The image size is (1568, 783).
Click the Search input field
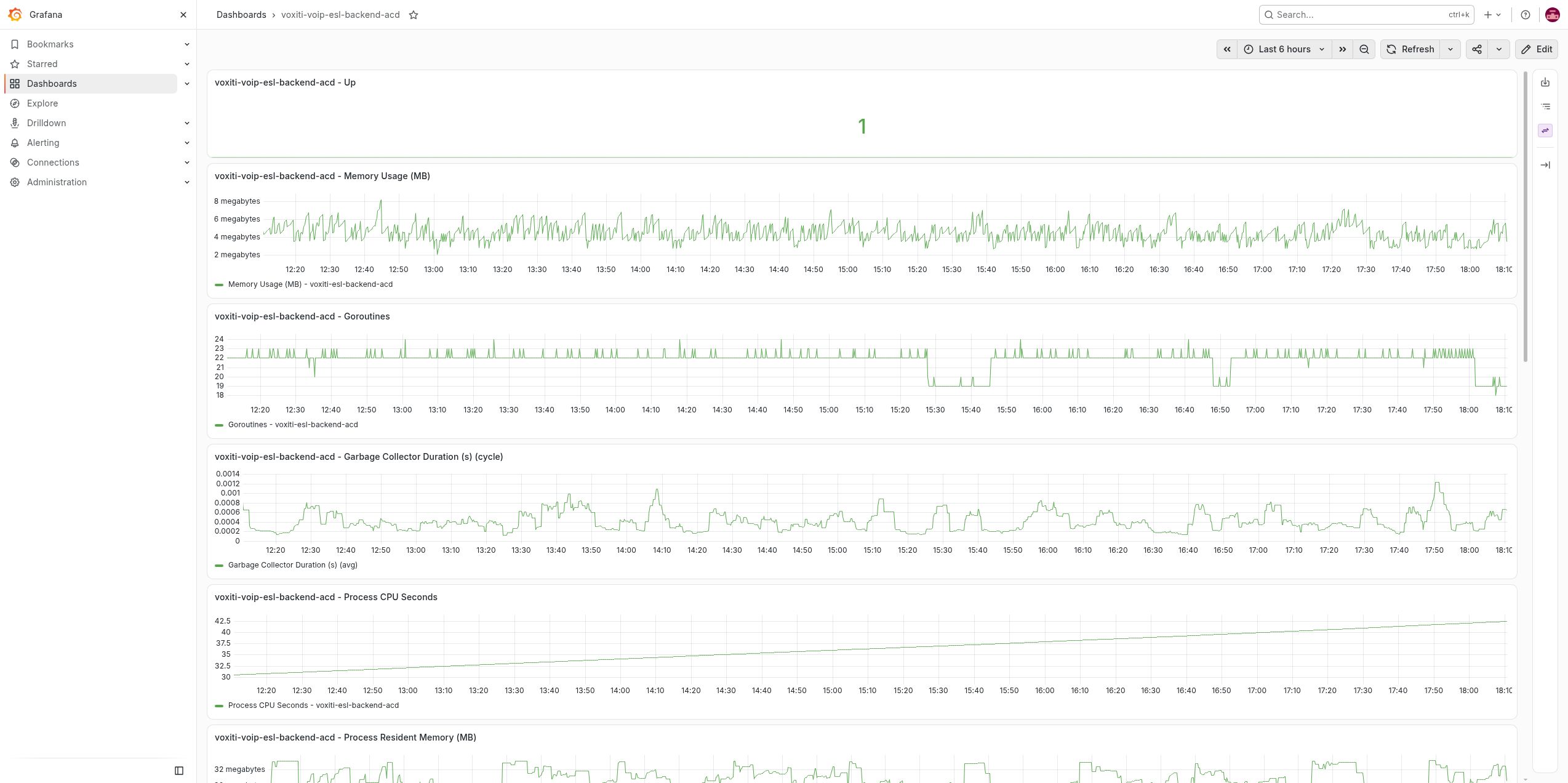[1366, 15]
